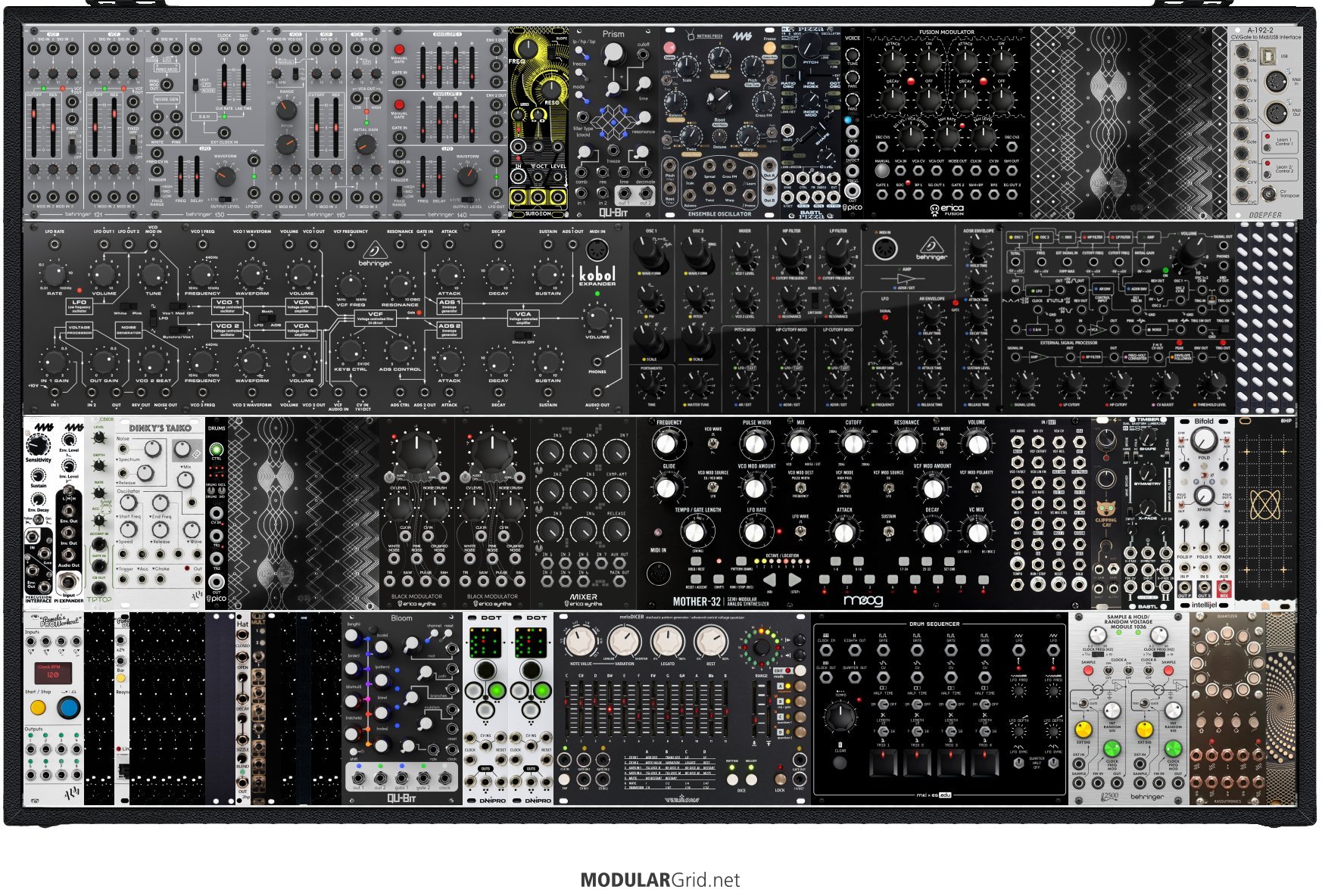Click the RESONANCE knob on Mother-32
This screenshot has height=896, width=1322.
pos(906,443)
